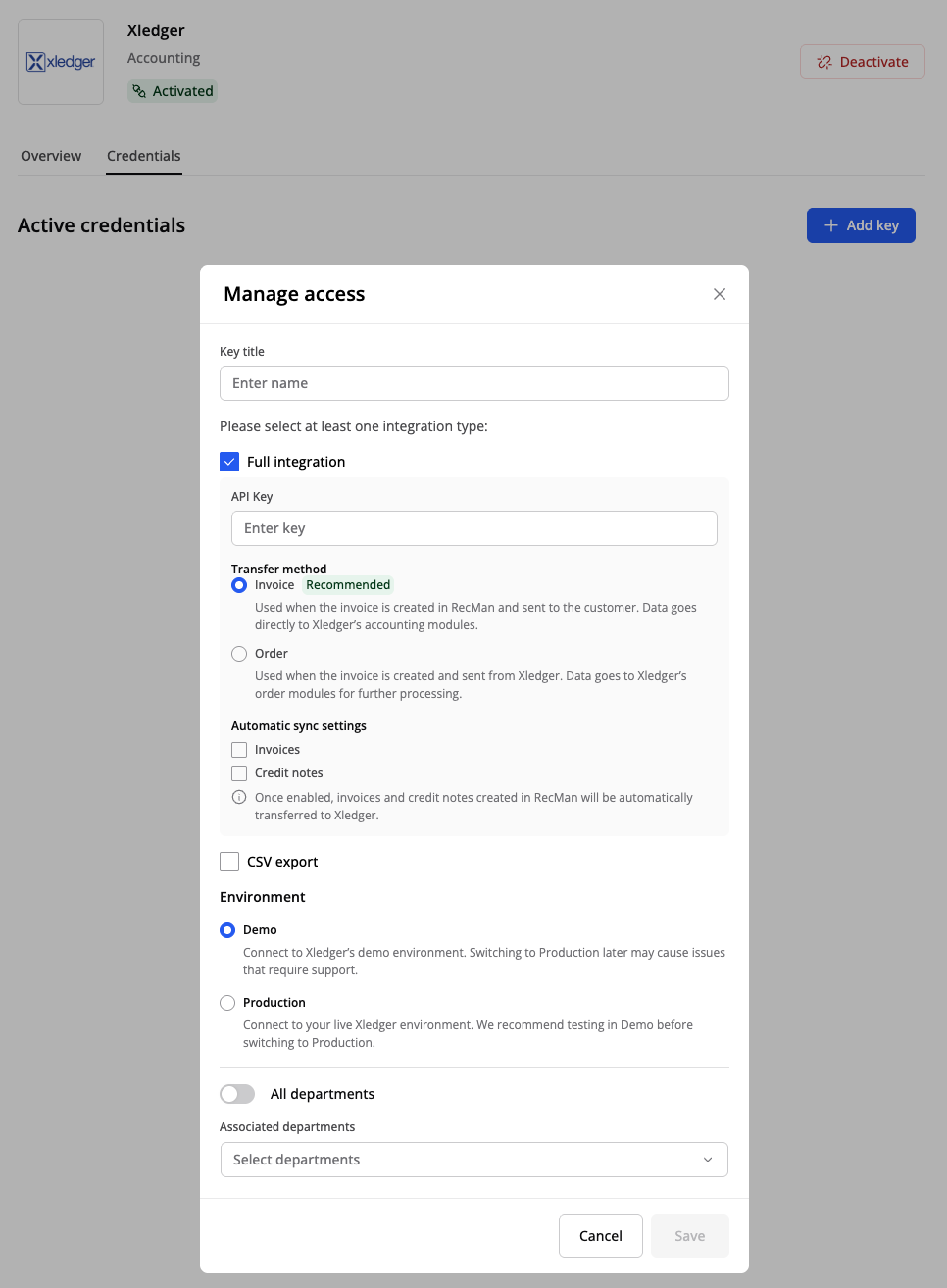
Task: Select the Order transfer method
Action: (239, 654)
